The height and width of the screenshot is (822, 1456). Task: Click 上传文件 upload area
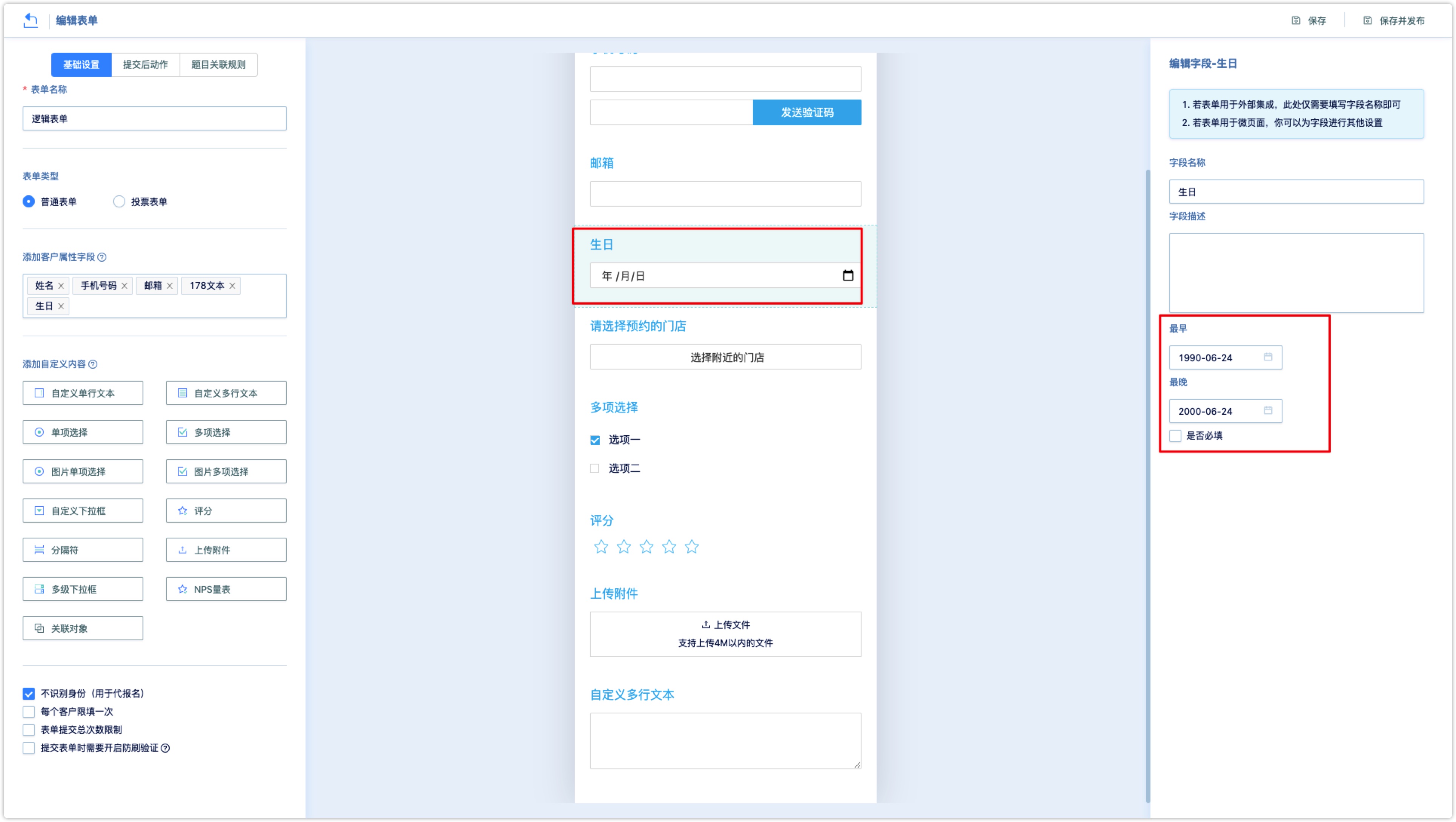point(726,635)
